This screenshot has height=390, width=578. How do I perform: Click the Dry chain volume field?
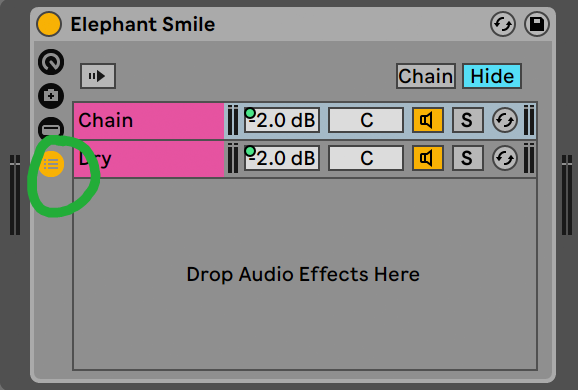coord(282,158)
